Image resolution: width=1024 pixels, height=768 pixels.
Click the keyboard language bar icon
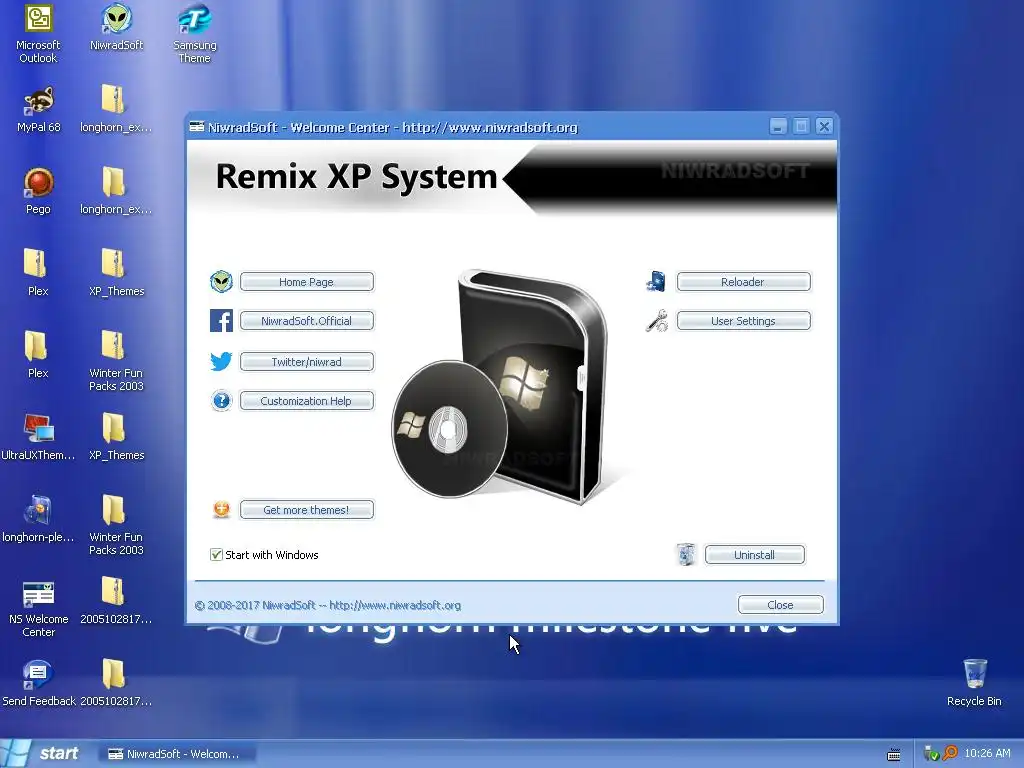[x=893, y=755]
